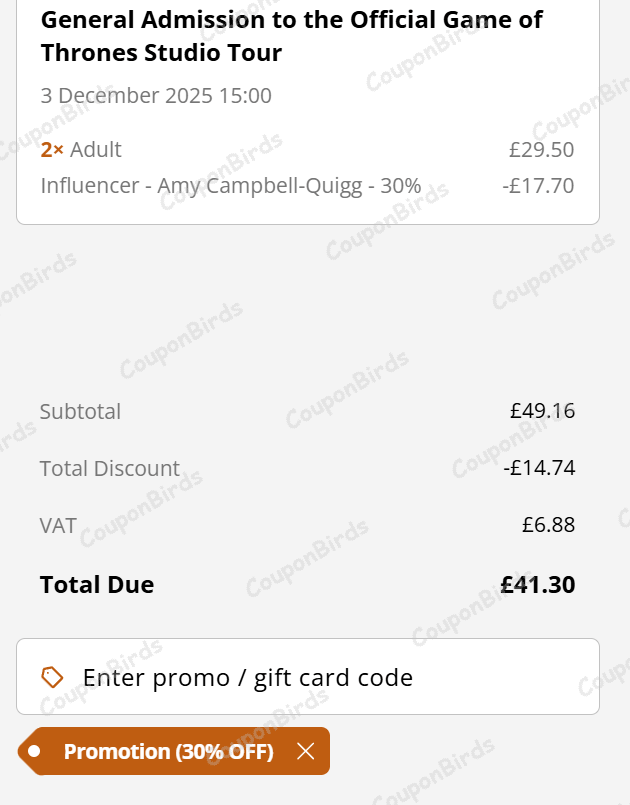The width and height of the screenshot is (630, 805).
Task: Click the Total Due label
Action: 97,585
